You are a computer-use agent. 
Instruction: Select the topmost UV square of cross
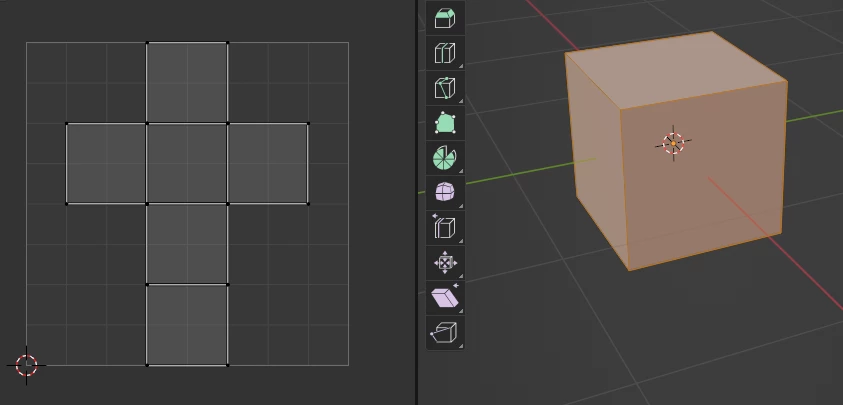coord(187,83)
